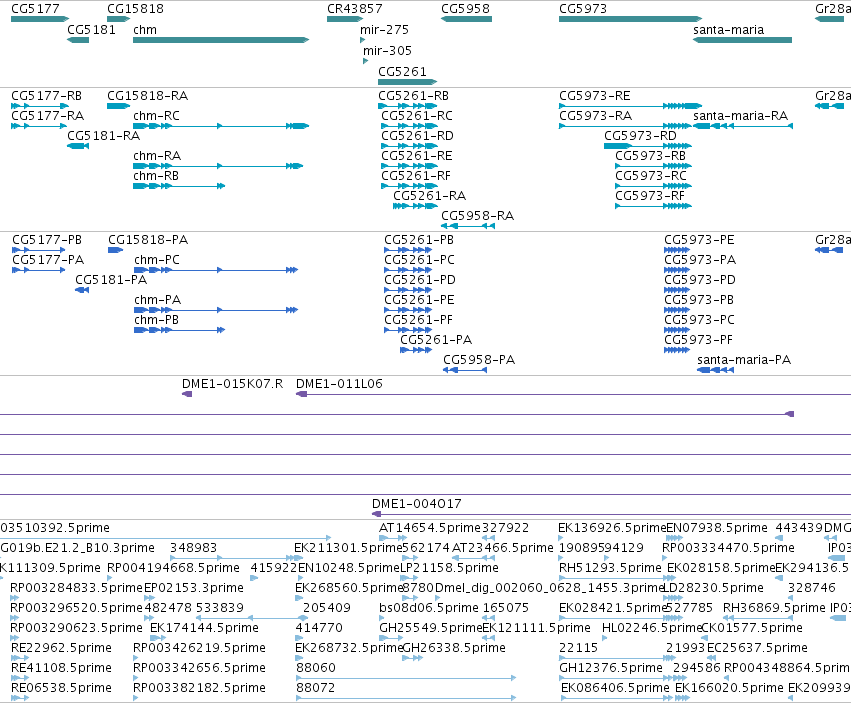Click BAC clone DME1-011L06
The height and width of the screenshot is (703, 851).
click(339, 384)
